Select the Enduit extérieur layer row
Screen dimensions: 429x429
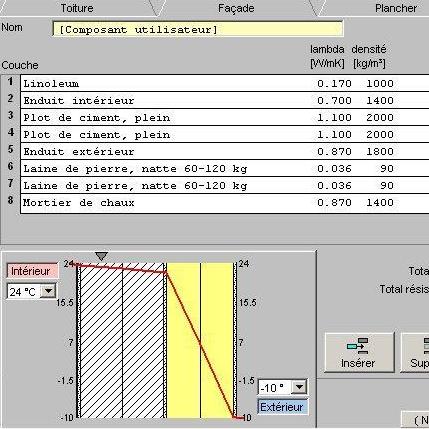pyautogui.click(x=225, y=151)
